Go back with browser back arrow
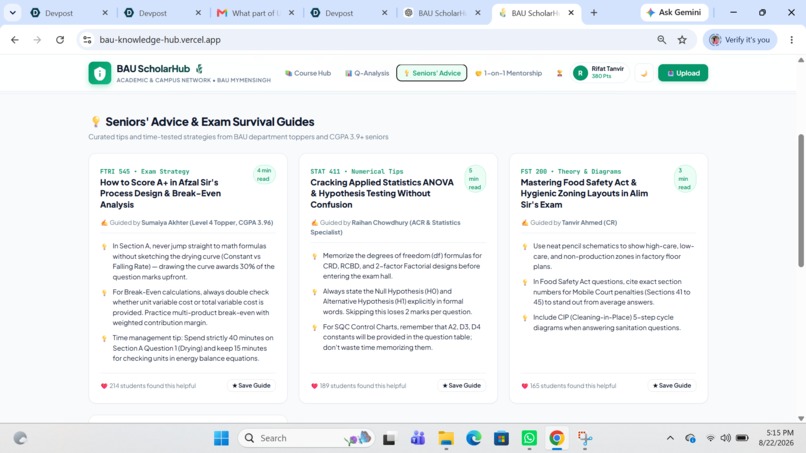 click(15, 40)
